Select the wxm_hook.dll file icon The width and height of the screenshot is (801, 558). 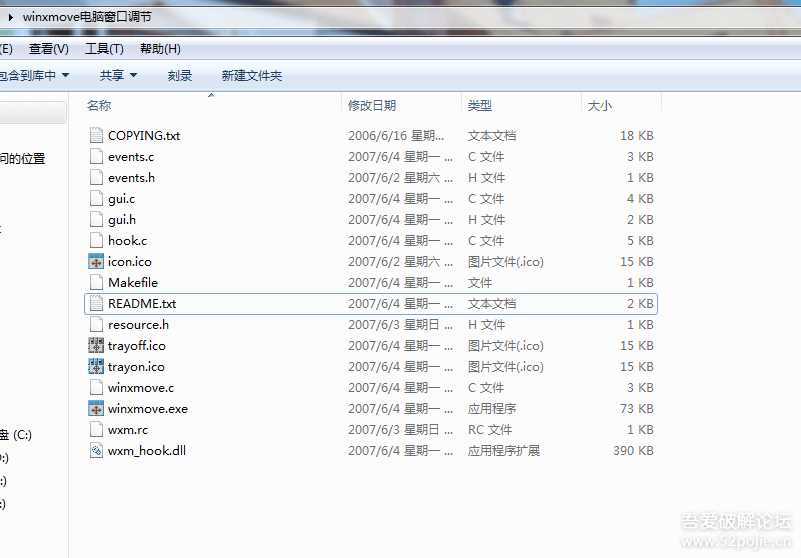click(96, 450)
